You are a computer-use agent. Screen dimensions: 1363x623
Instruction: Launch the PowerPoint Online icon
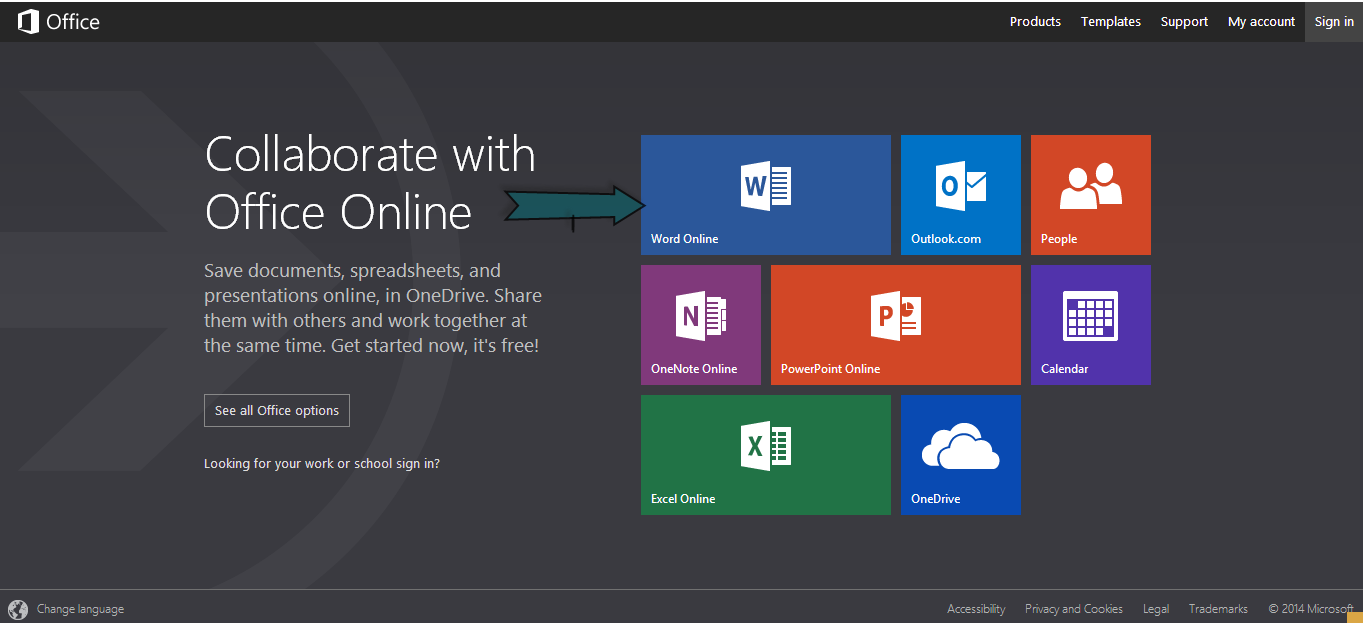point(896,316)
